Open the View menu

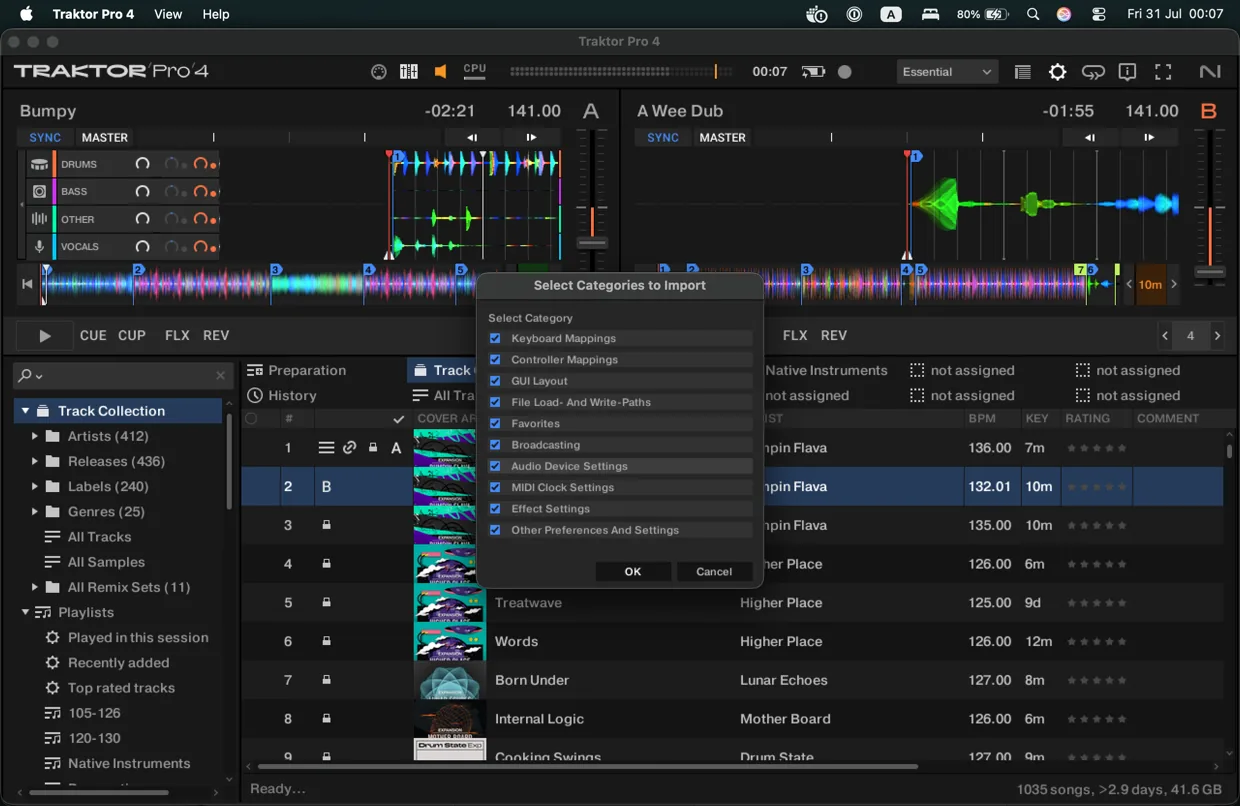tap(168, 14)
